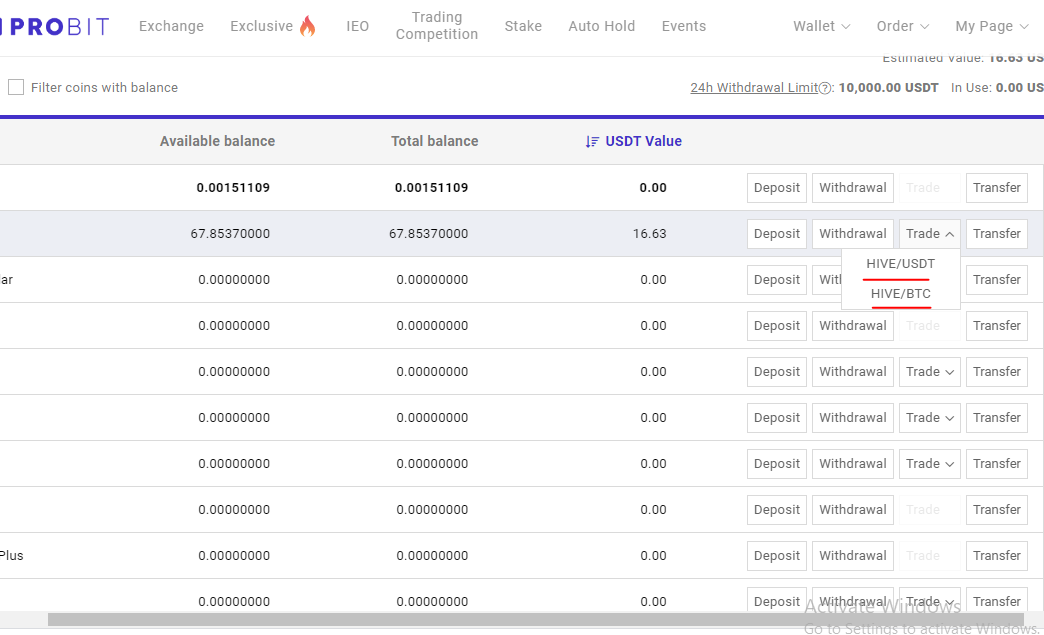The width and height of the screenshot is (1044, 635).
Task: Click the 0.00151109 total balance value
Action: (x=431, y=188)
